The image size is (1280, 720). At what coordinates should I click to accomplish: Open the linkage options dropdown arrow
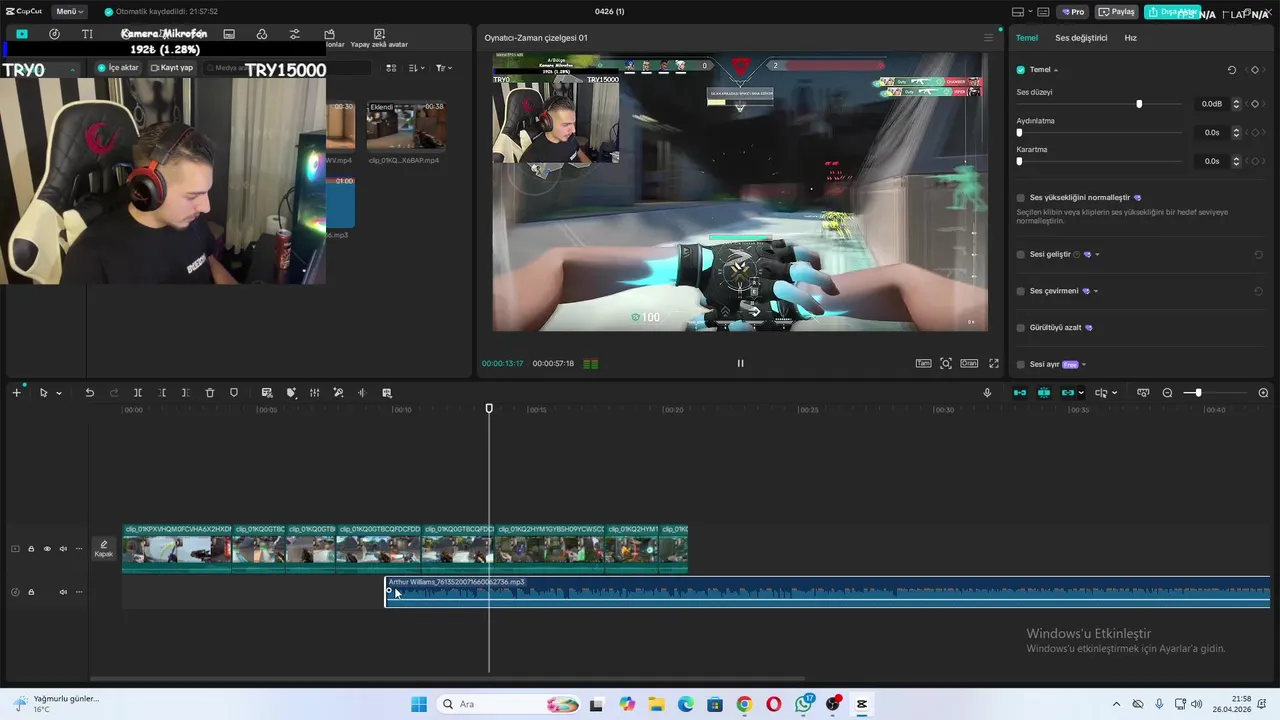click(x=1081, y=393)
